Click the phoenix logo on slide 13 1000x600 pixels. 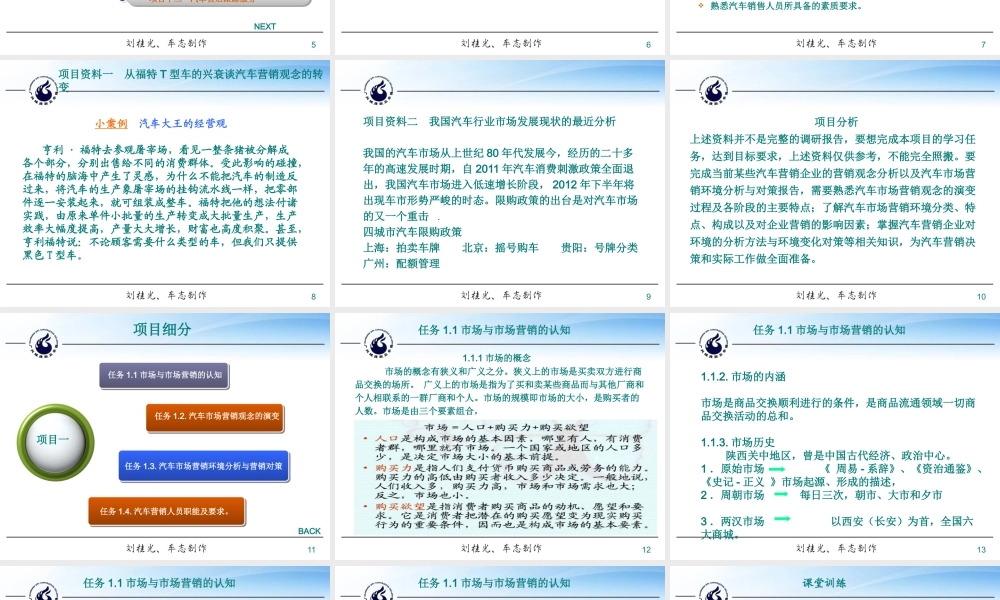coord(713,343)
